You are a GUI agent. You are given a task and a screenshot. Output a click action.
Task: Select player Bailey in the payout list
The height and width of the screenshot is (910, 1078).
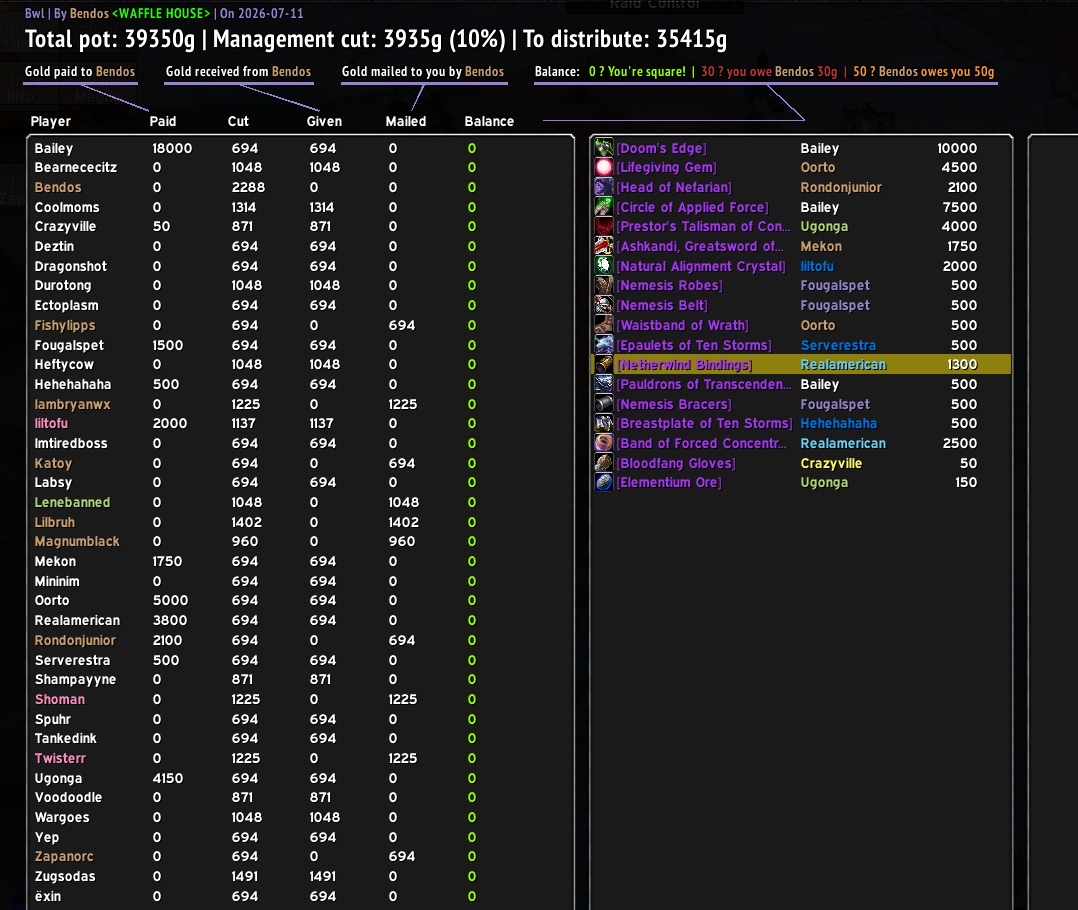pos(54,148)
